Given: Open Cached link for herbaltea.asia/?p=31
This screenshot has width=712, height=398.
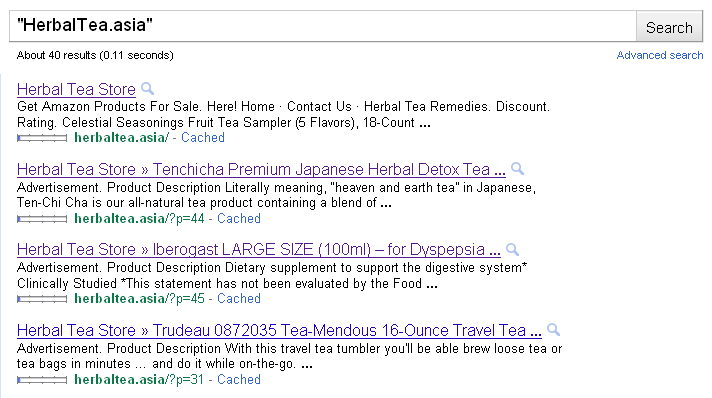Looking at the screenshot, I should point(238,379).
